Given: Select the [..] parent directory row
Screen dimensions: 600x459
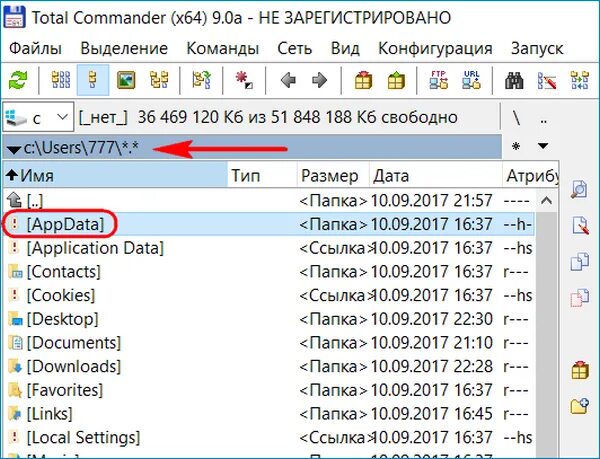Looking at the screenshot, I should click(269, 200).
